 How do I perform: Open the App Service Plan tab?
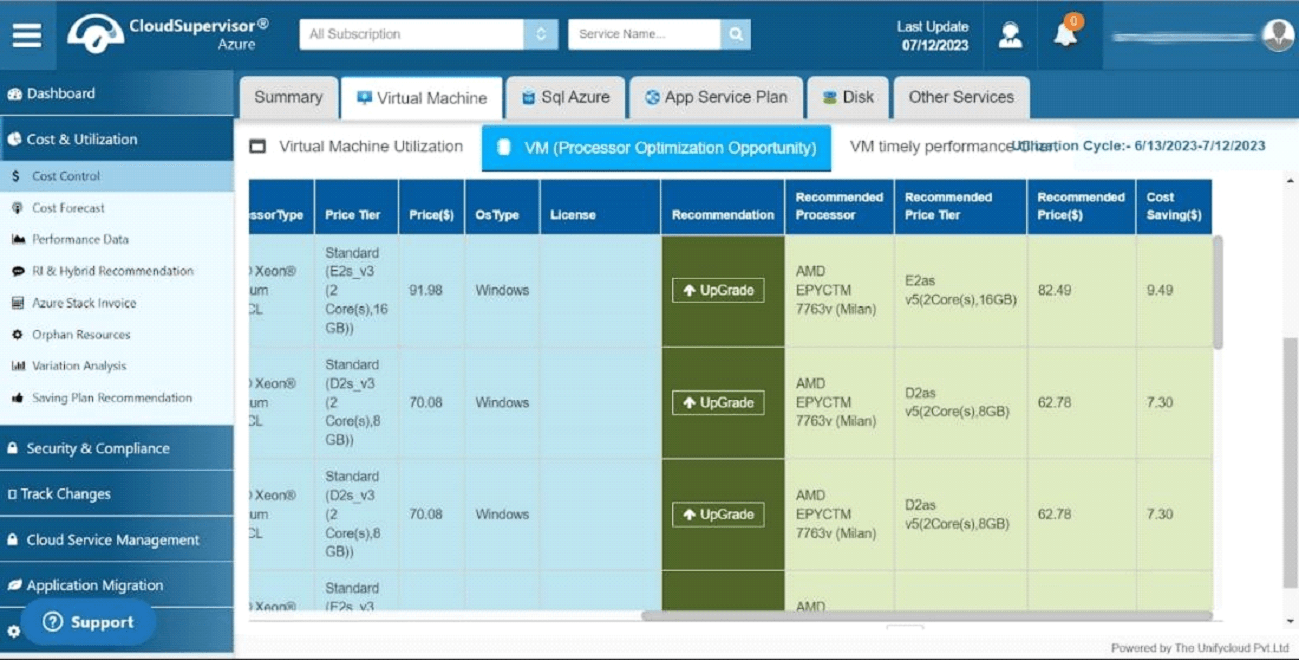click(716, 98)
